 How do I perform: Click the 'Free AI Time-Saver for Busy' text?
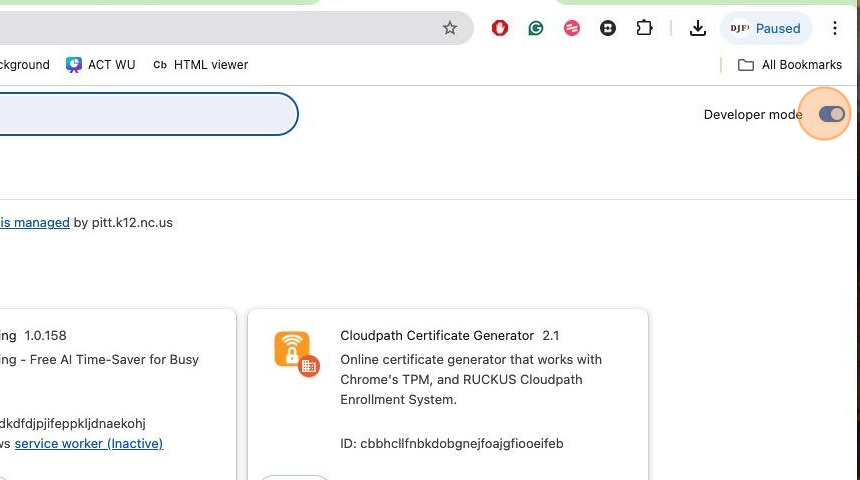[114, 360]
